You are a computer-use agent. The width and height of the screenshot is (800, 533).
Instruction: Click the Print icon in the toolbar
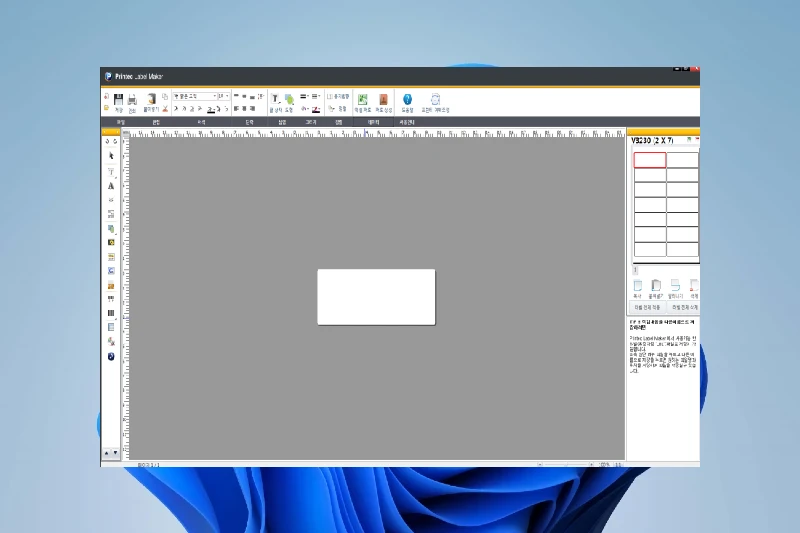(131, 99)
